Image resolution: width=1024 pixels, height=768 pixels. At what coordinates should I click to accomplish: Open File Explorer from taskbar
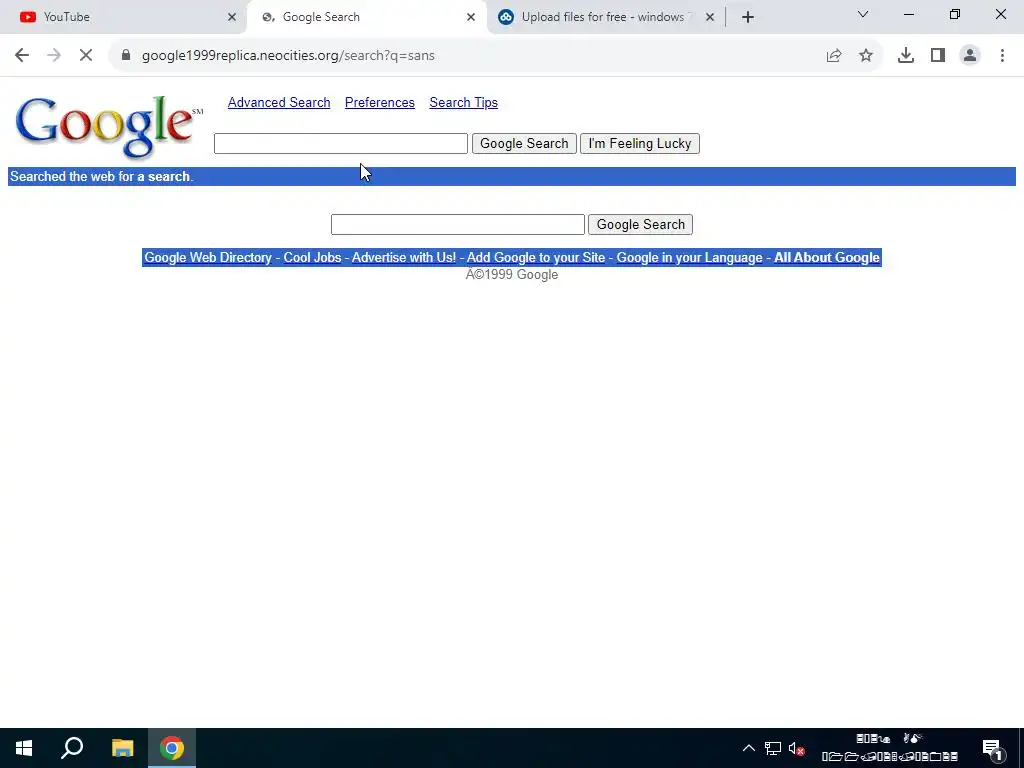[122, 748]
